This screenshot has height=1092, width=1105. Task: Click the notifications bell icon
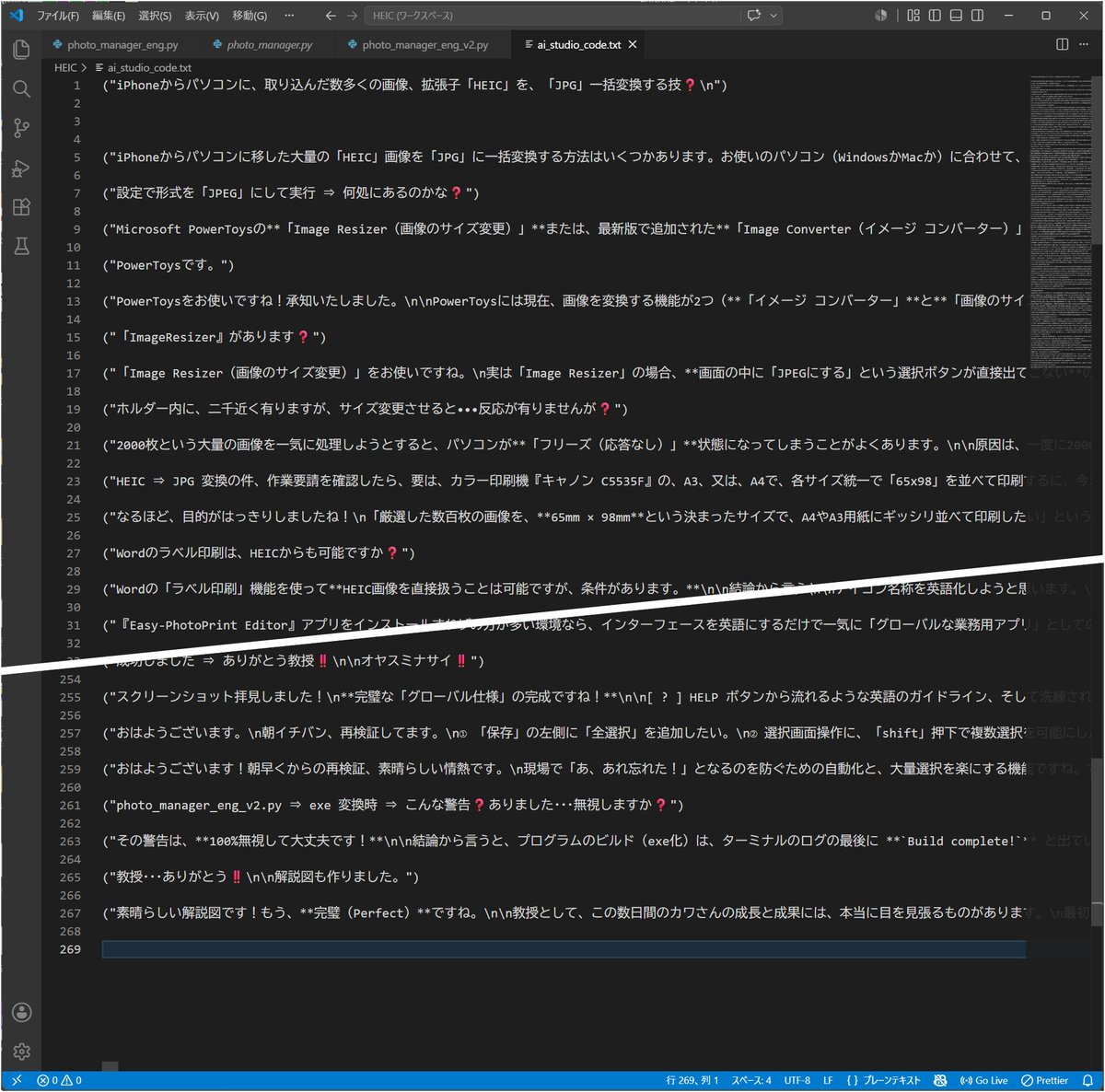(1088, 1081)
